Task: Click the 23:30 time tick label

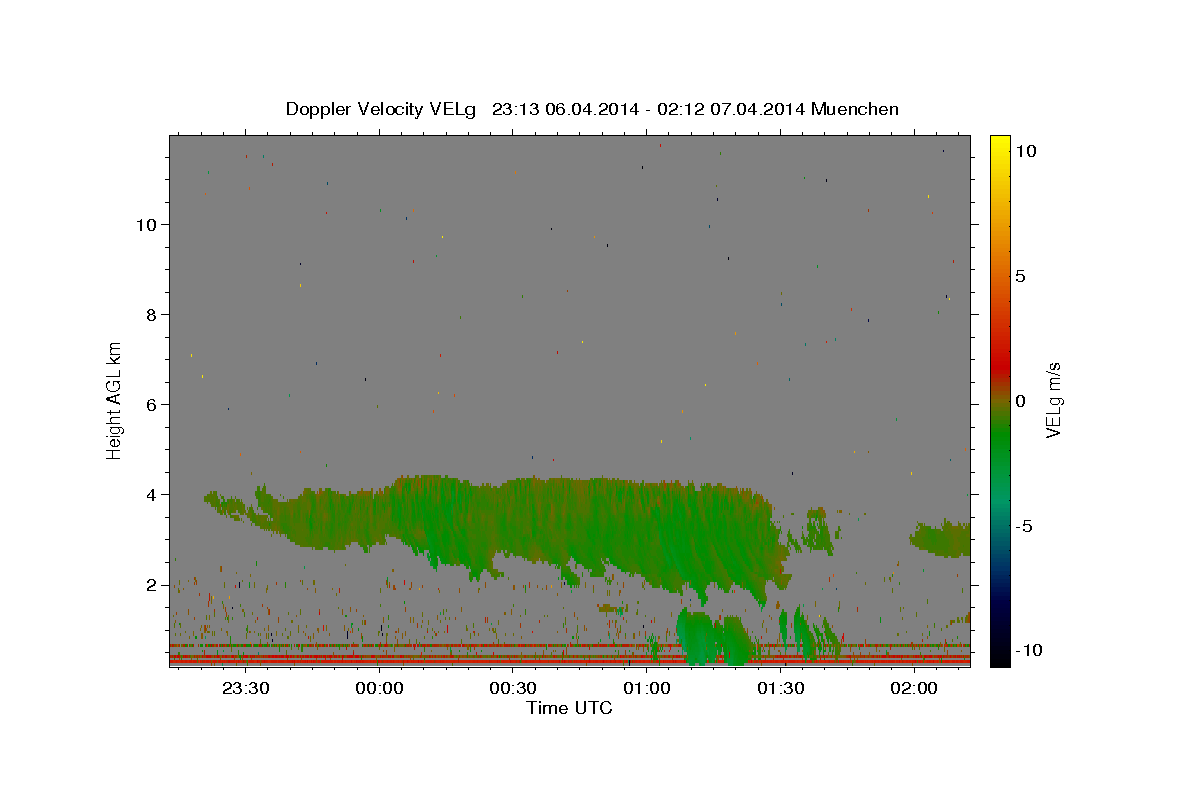Action: 245,688
